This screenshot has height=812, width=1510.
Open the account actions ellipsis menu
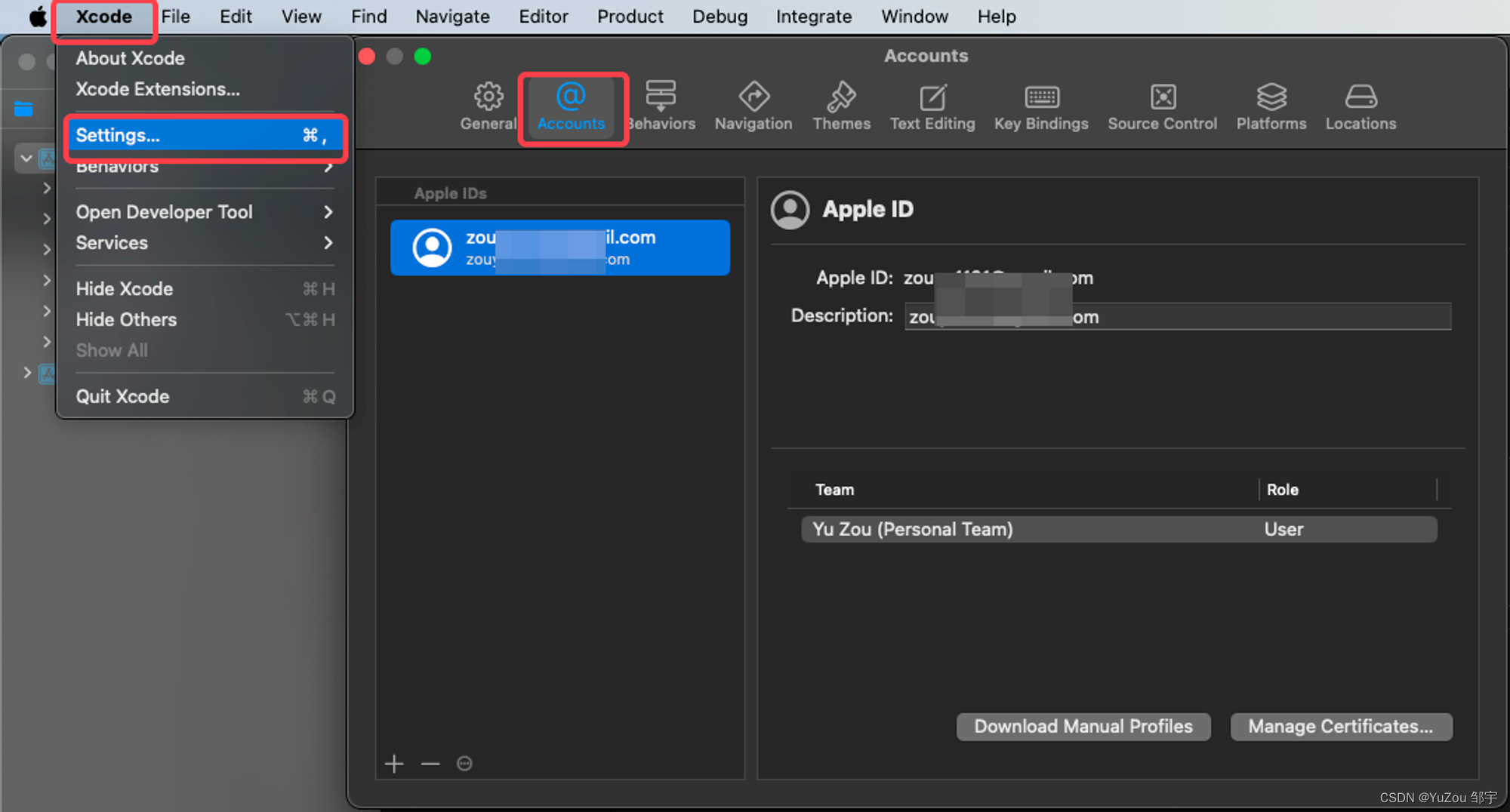click(x=464, y=764)
